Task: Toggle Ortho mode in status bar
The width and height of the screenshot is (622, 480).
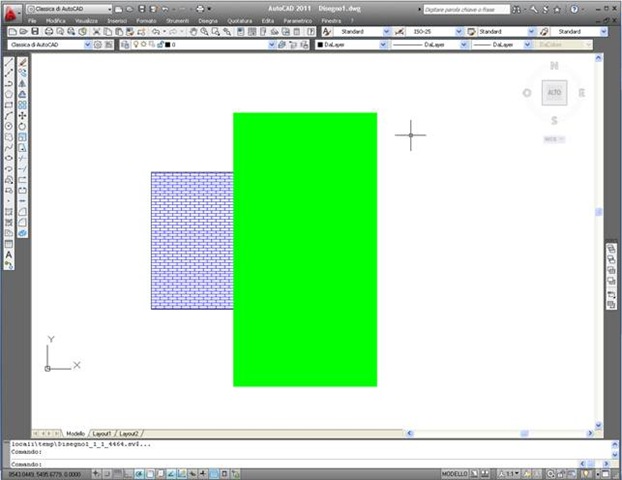Action: tap(129, 474)
